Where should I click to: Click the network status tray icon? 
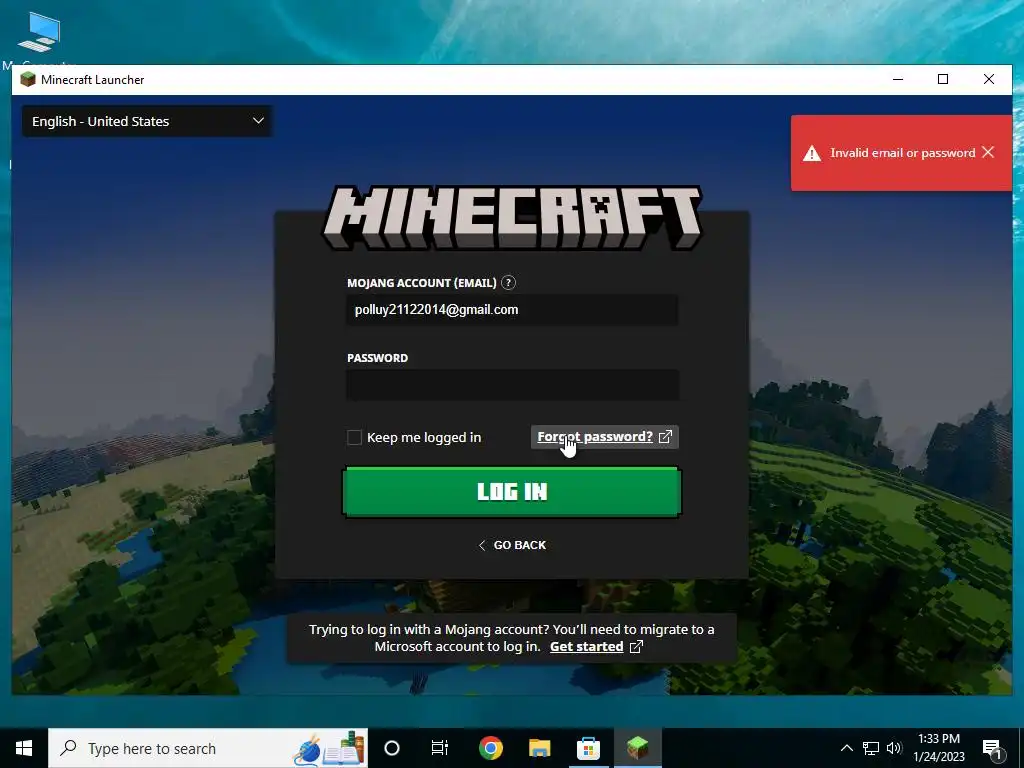(871, 748)
